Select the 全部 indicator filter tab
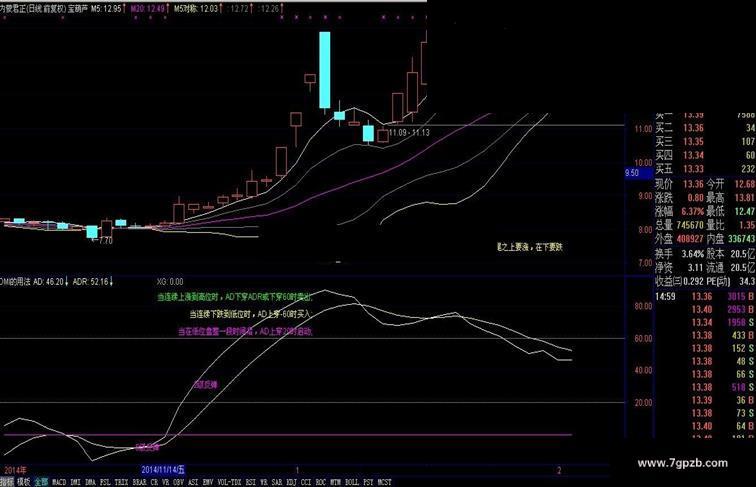 (41, 482)
